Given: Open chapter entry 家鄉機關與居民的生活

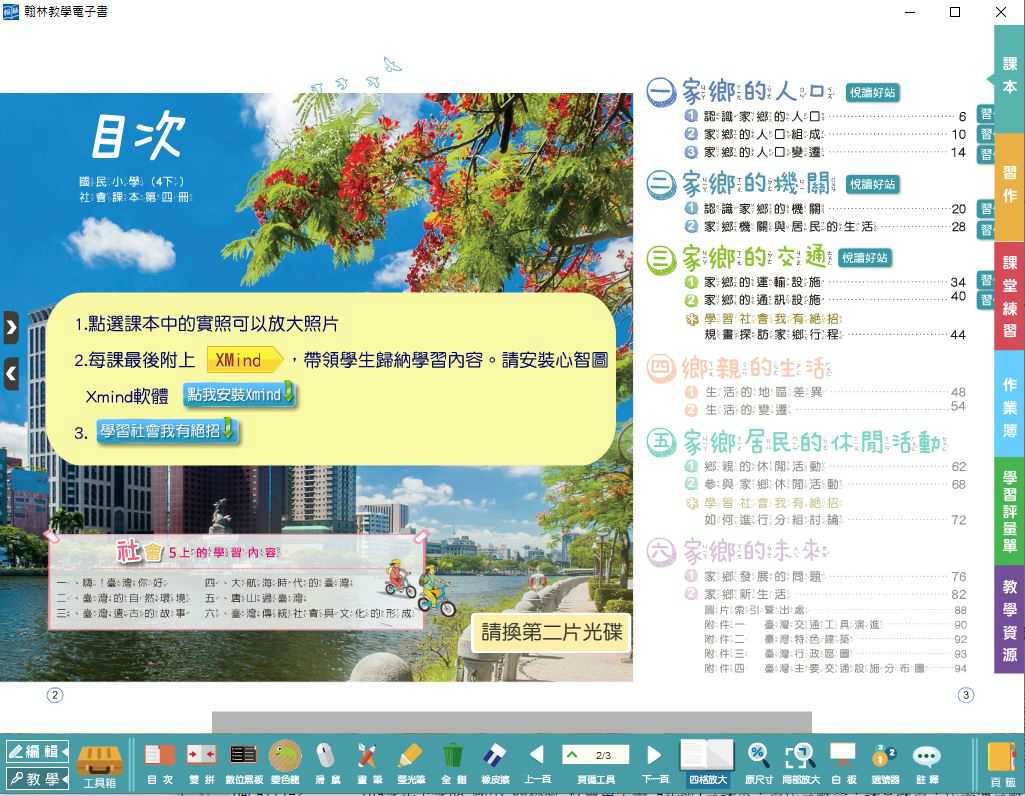Looking at the screenshot, I should tap(789, 227).
